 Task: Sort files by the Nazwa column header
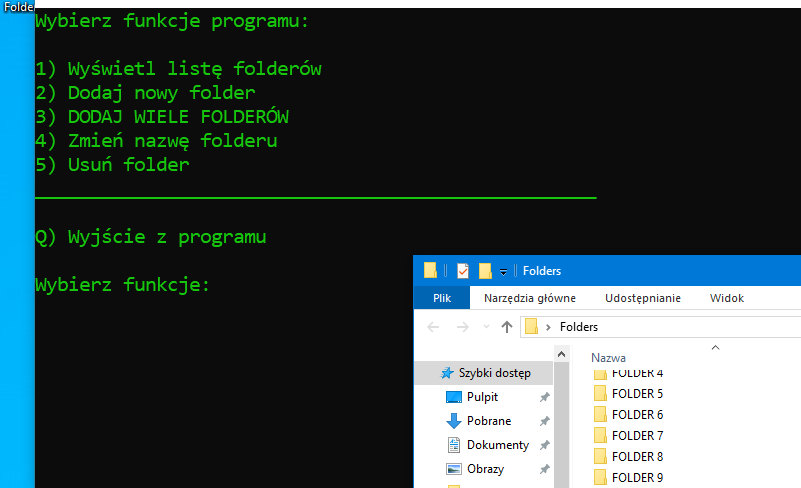[609, 357]
